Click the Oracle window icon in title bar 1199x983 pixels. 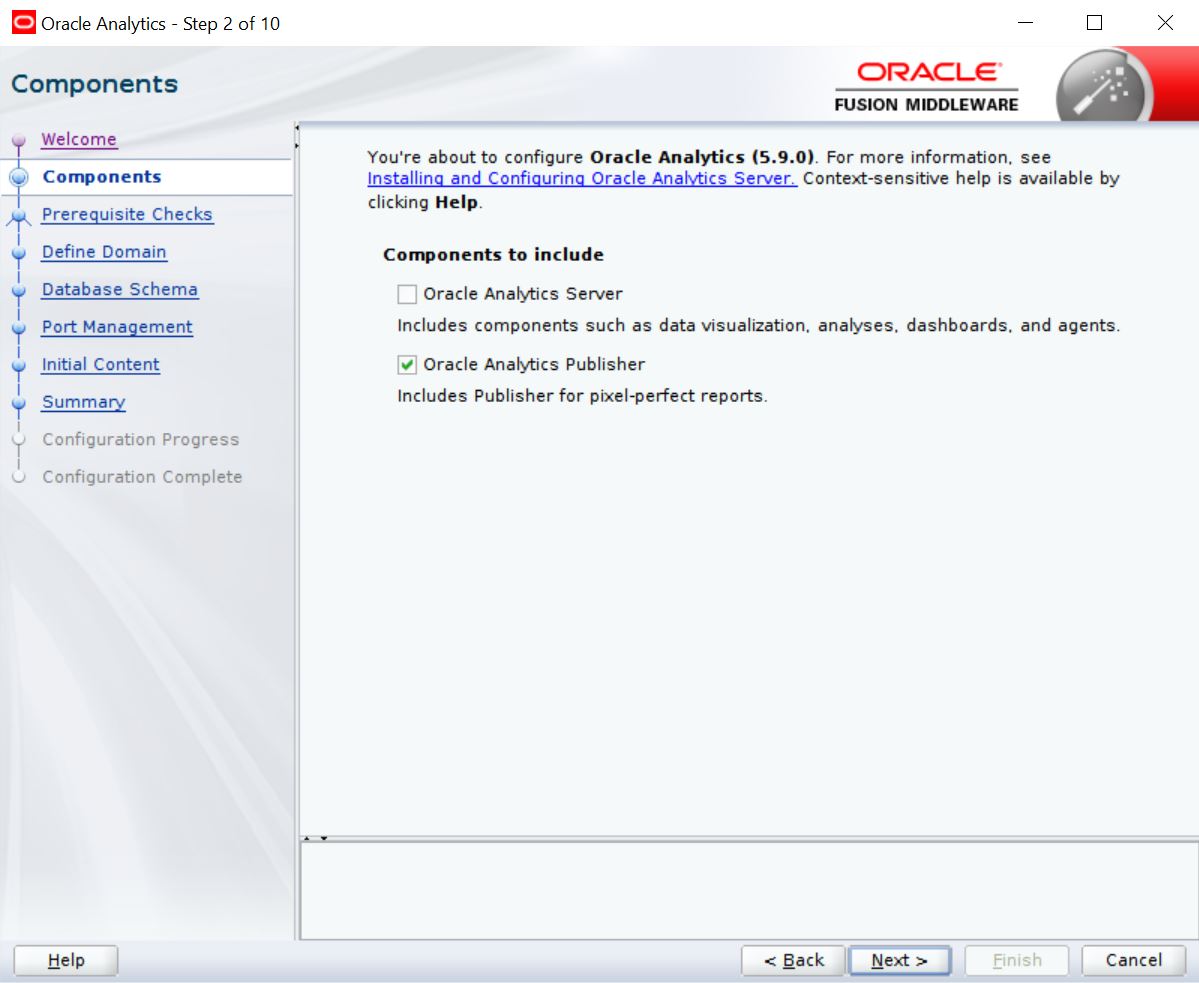coord(24,22)
